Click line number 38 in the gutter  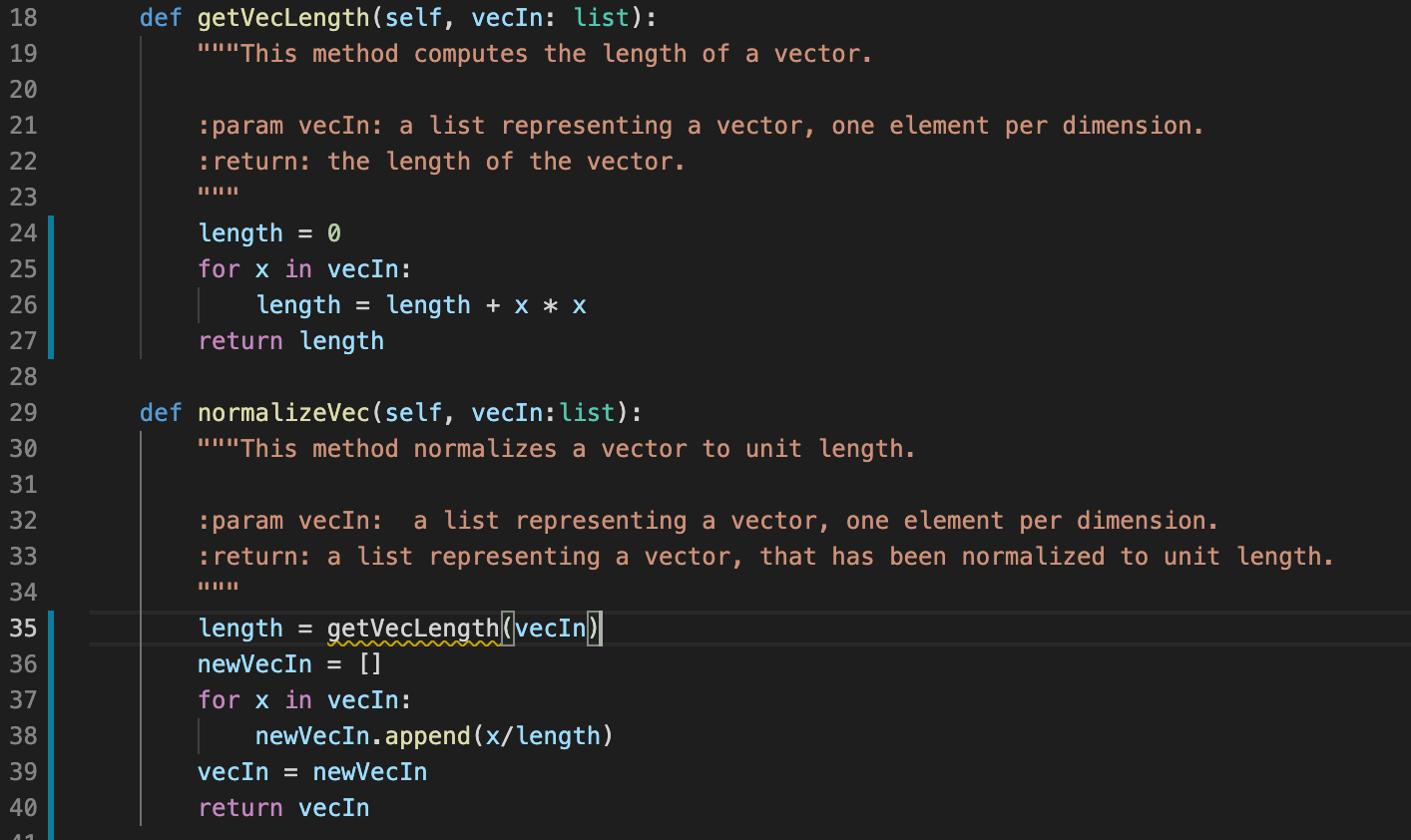tap(24, 735)
